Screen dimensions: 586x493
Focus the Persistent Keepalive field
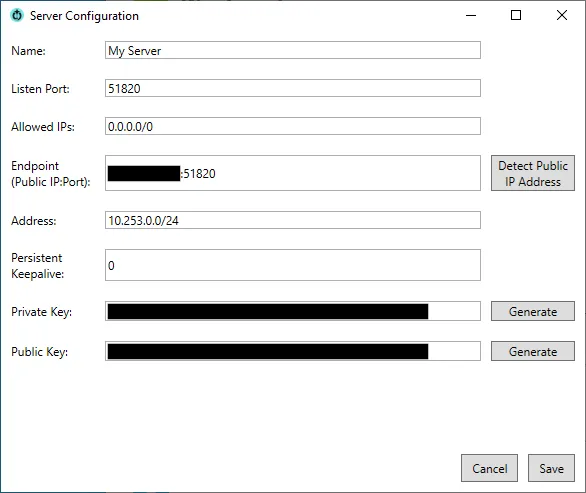[293, 265]
